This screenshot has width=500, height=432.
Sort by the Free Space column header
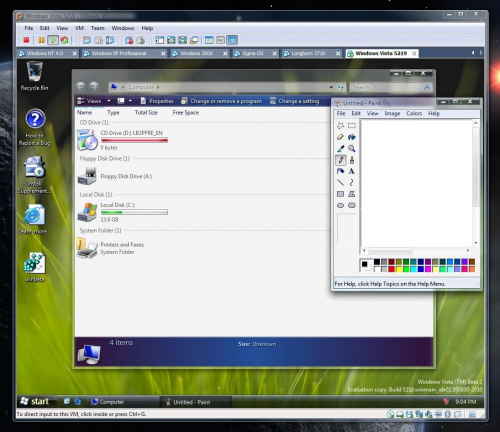[x=186, y=113]
